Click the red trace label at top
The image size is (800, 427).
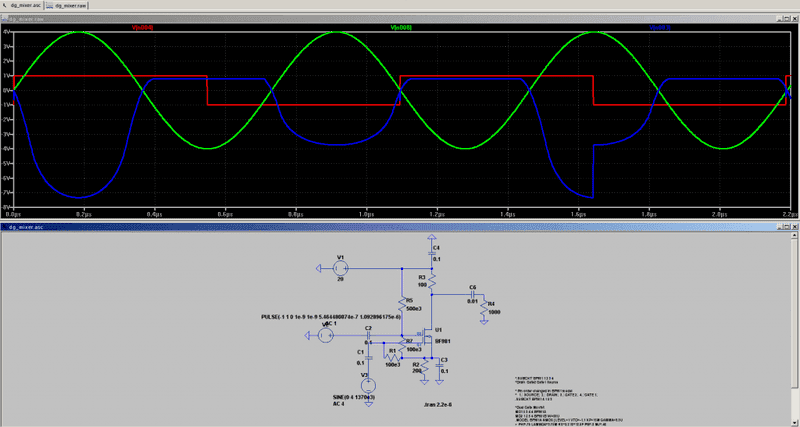(142, 28)
